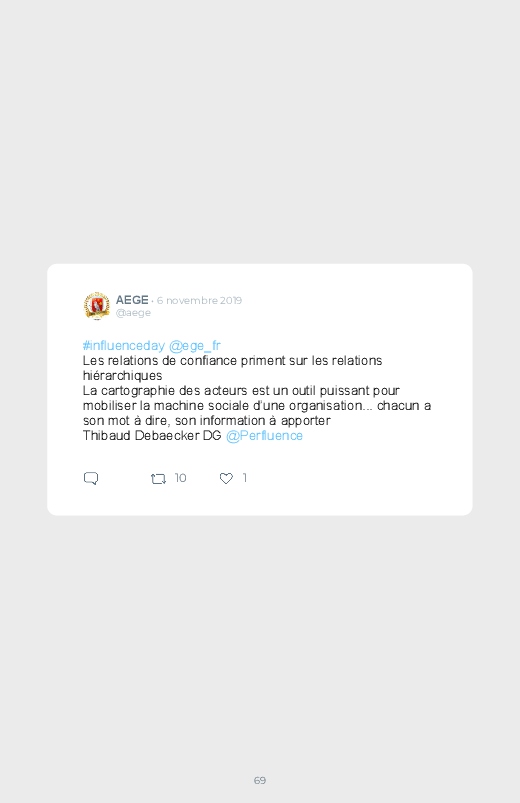The height and width of the screenshot is (803, 520).
Task: Open the @Perfluence mention link
Action: pos(264,436)
